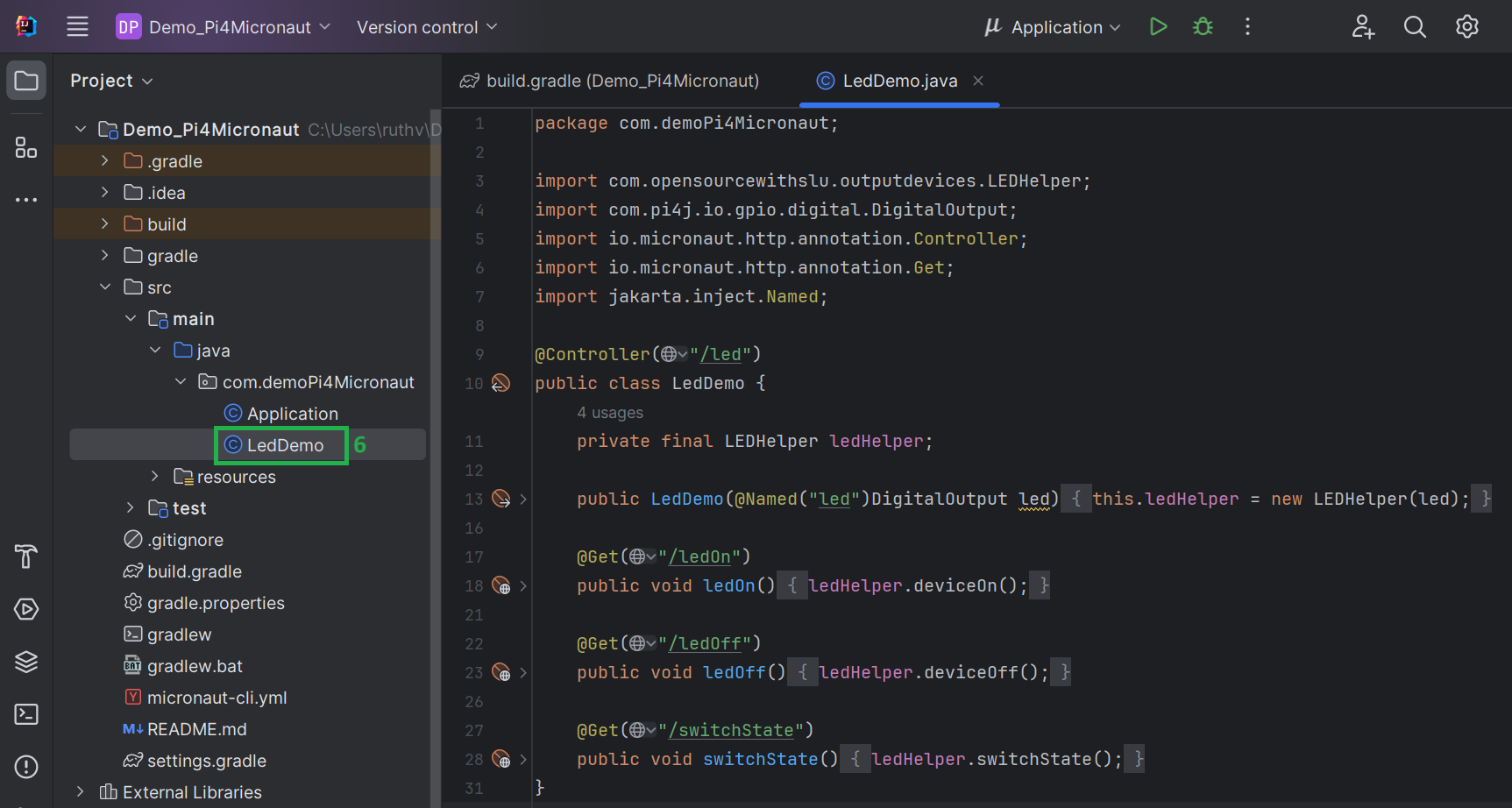Screen dimensions: 1512x808
Task: Collapse the main folder
Action: tap(131, 319)
